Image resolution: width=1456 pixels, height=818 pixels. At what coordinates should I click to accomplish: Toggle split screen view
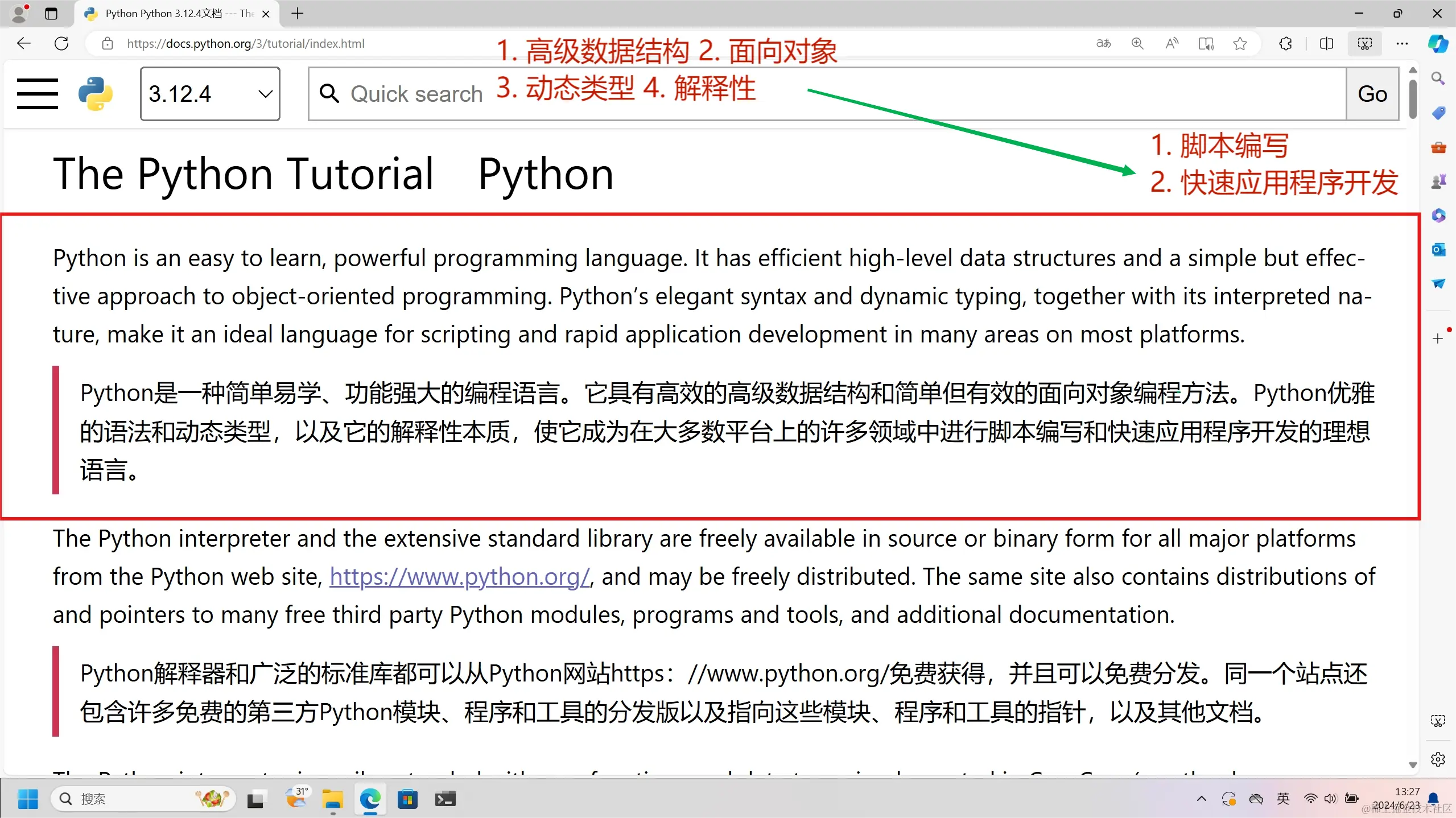1326,44
